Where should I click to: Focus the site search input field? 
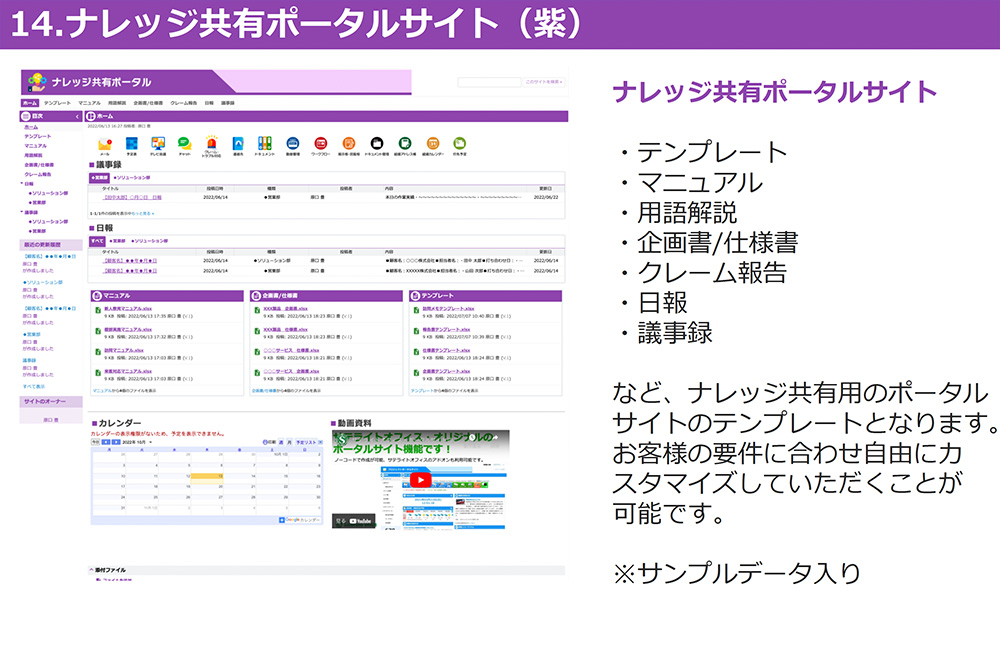click(x=489, y=82)
